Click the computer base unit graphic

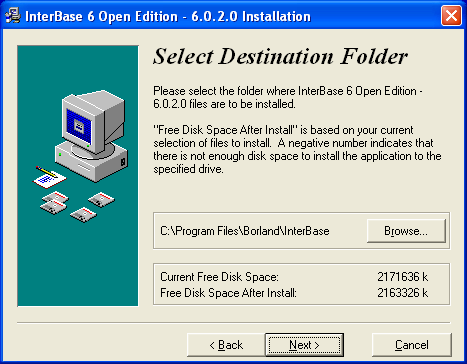(x=91, y=161)
